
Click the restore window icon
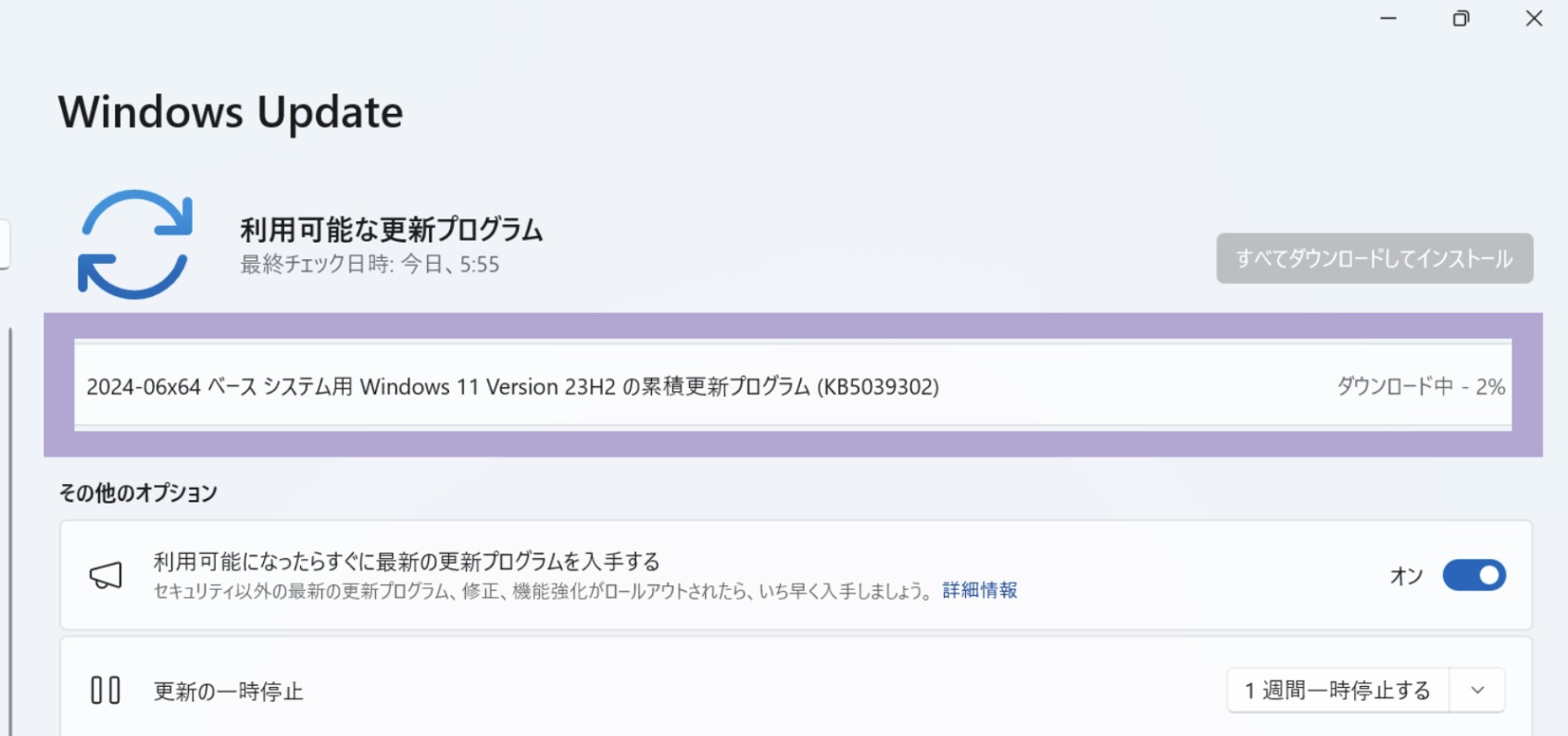pos(1461,19)
